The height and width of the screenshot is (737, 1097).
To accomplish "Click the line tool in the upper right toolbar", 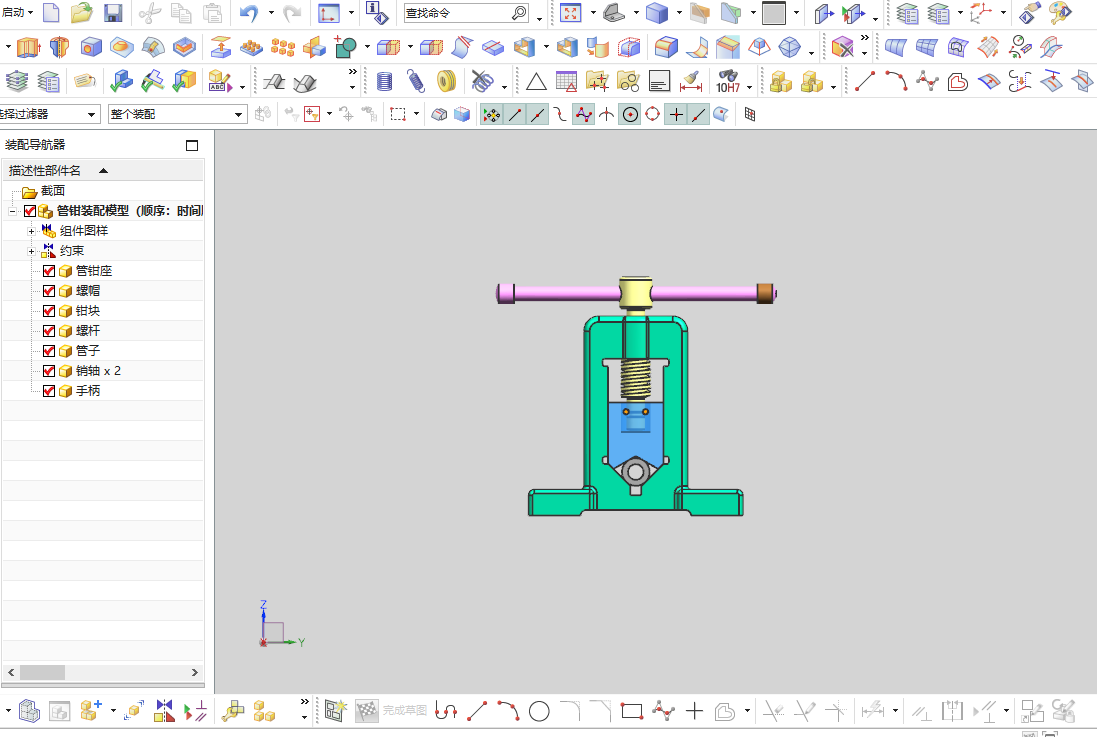I will [x=865, y=81].
